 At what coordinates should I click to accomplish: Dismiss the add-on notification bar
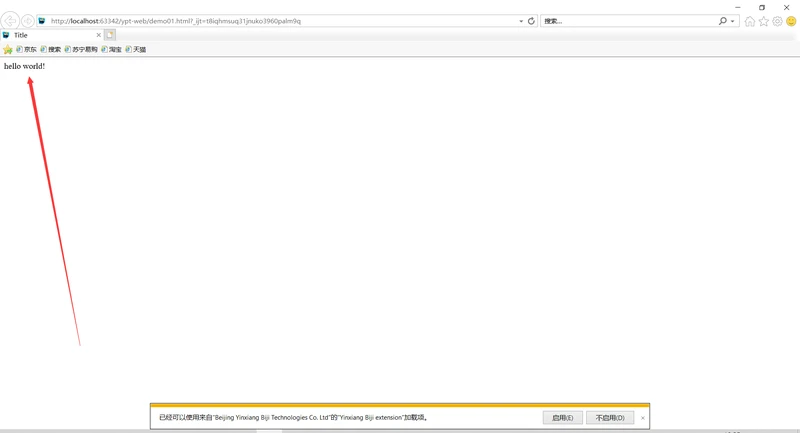(x=642, y=418)
